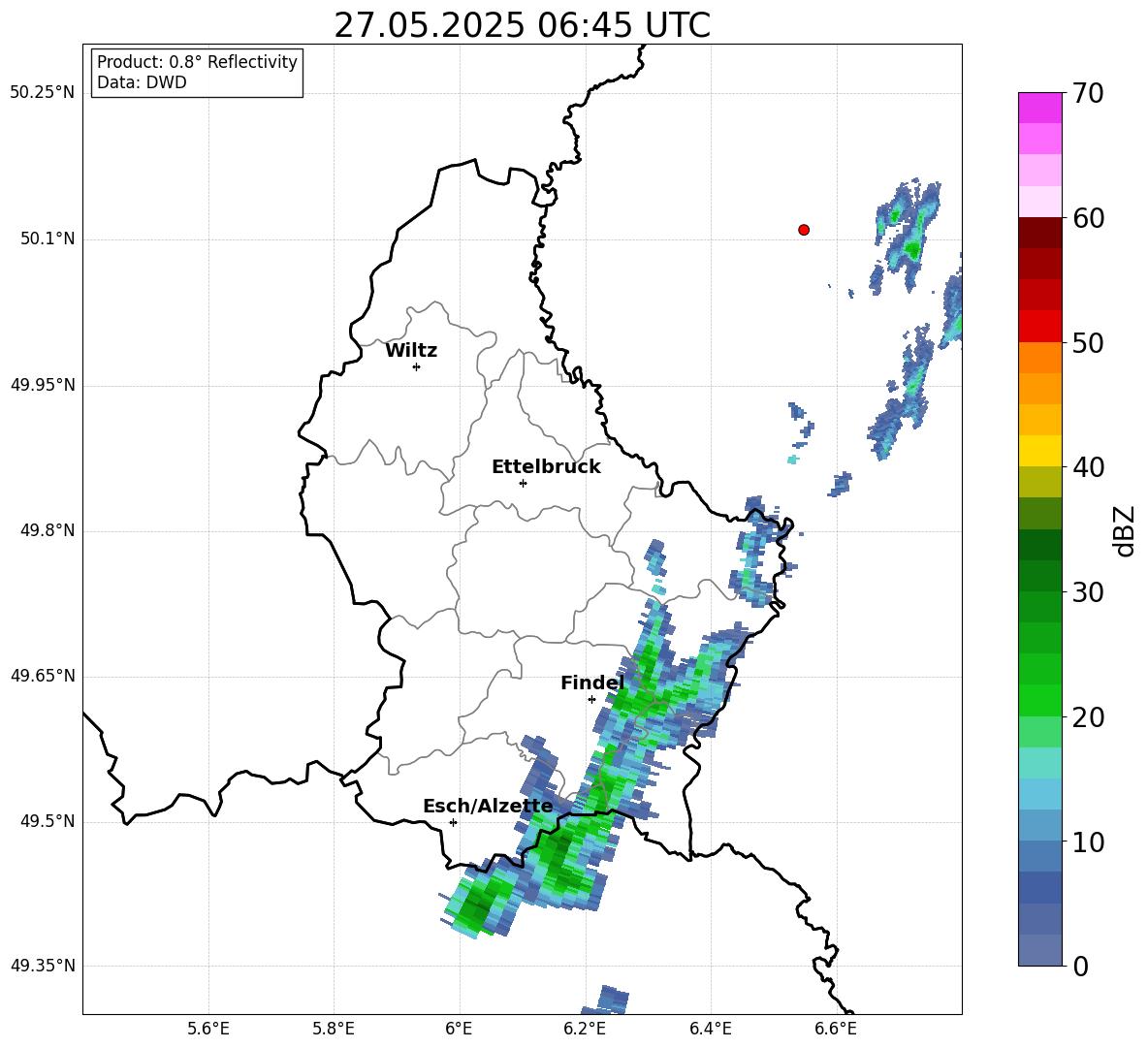This screenshot has width=1148, height=1048.
Task: Click the 49.35°N latitude label
Action: tap(43, 966)
